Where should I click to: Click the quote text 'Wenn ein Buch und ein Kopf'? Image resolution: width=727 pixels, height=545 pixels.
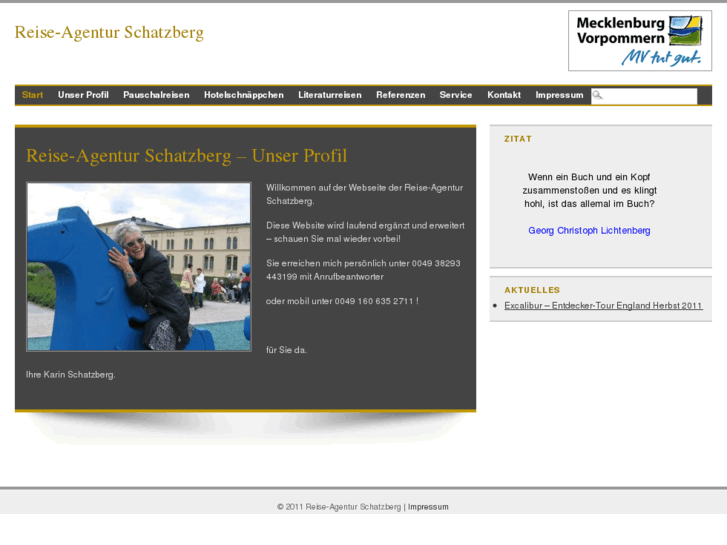pos(589,177)
